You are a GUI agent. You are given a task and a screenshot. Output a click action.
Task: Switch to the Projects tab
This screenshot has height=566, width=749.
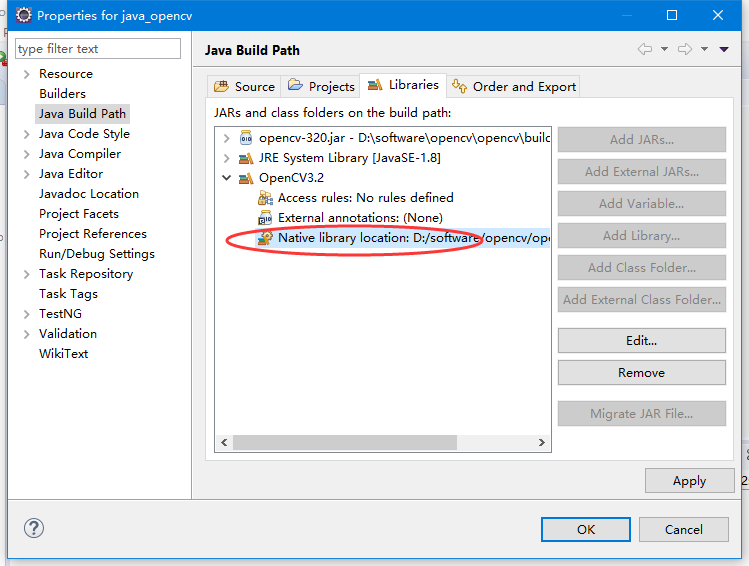(321, 86)
